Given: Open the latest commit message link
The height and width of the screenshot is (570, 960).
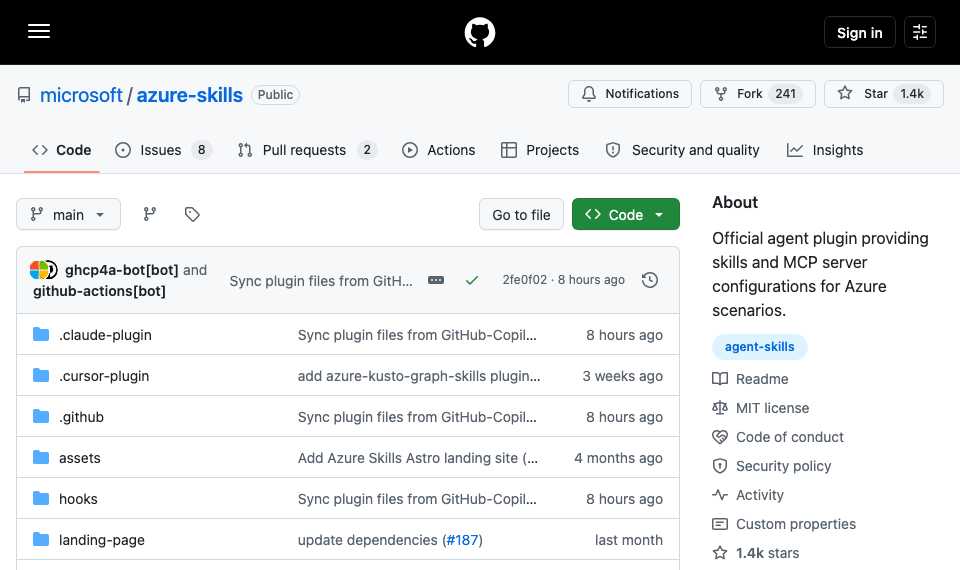Looking at the screenshot, I should 321,280.
